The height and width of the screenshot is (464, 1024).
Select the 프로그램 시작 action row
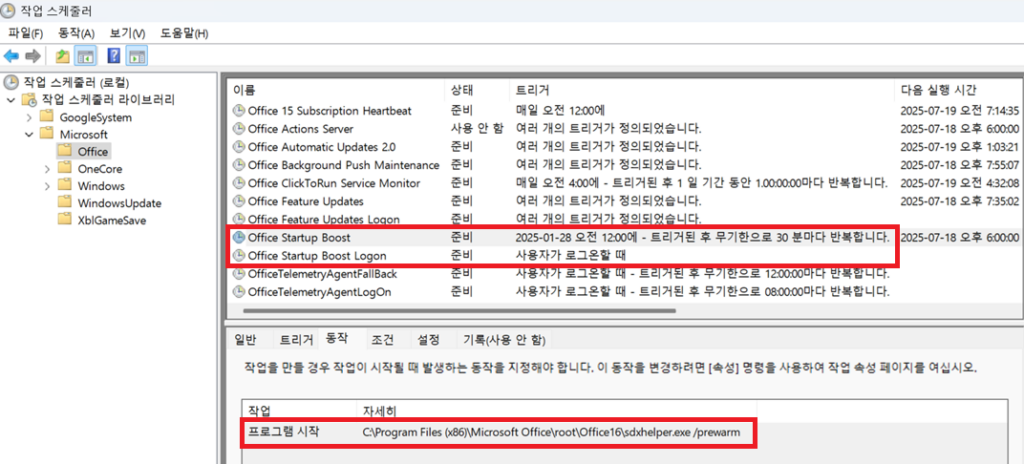click(x=500, y=432)
